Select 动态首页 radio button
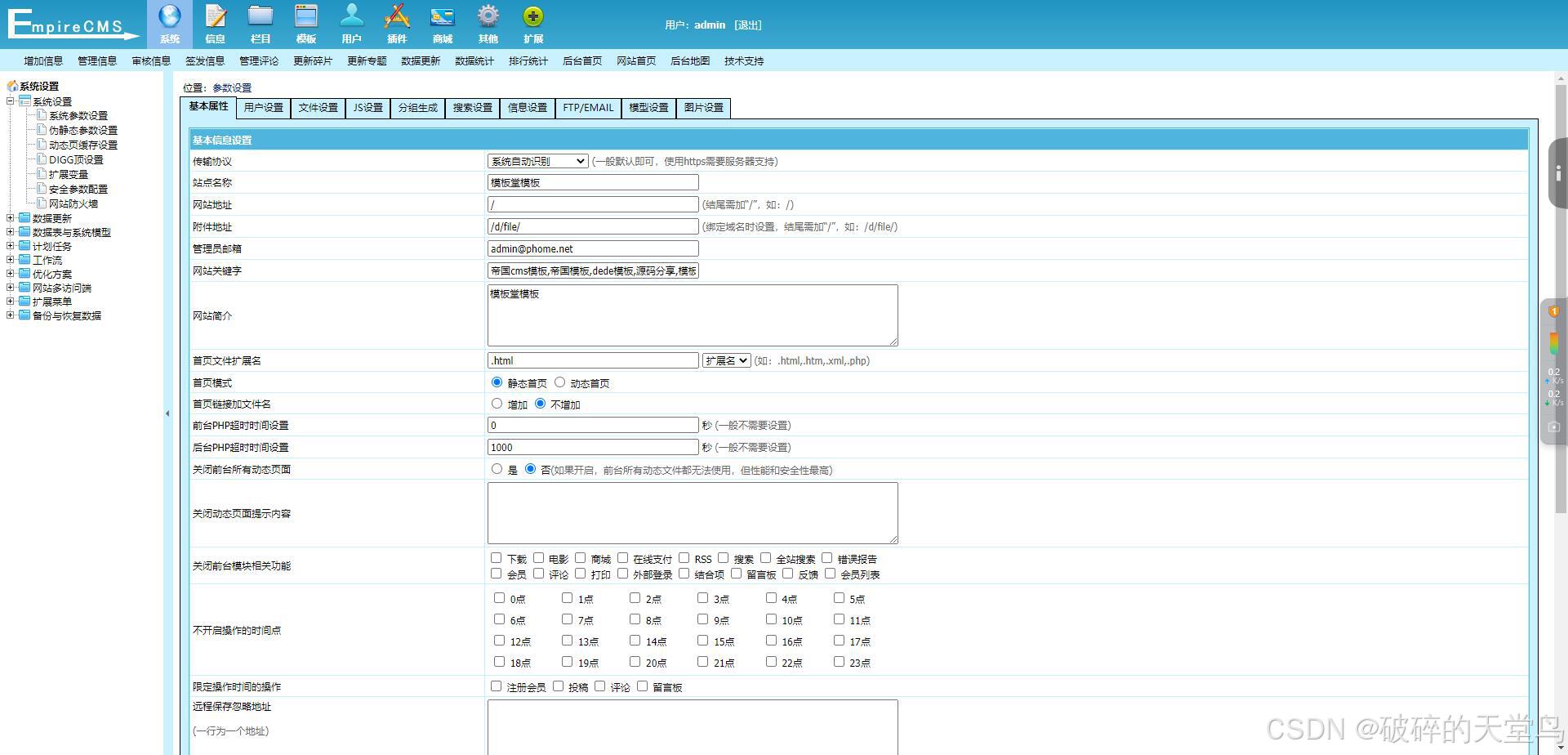This screenshot has height=755, width=1568. [x=559, y=382]
